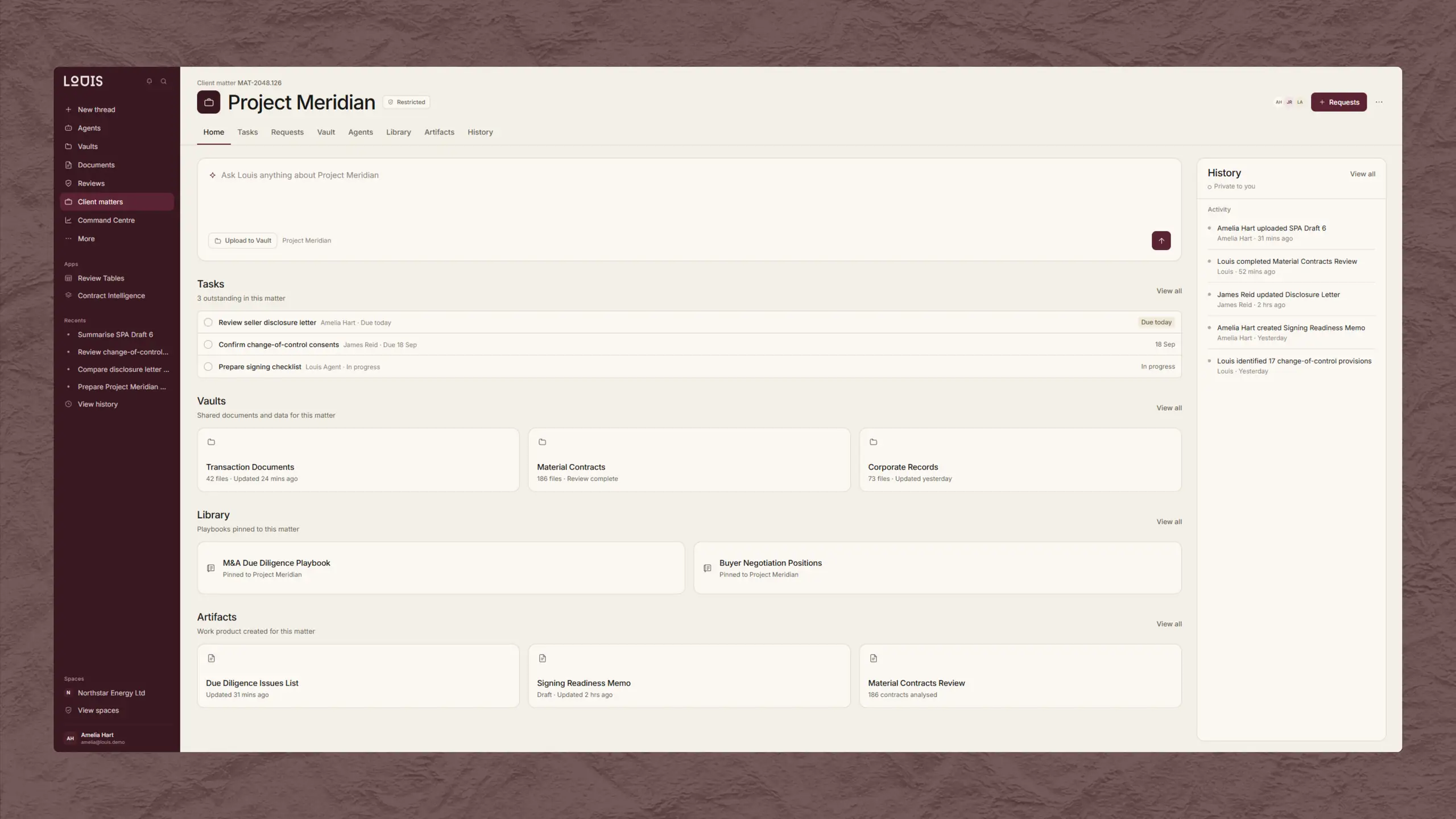Viewport: 1456px width, 819px height.
Task: Open recent thread Summarise SPA Draft 6
Action: (117, 334)
